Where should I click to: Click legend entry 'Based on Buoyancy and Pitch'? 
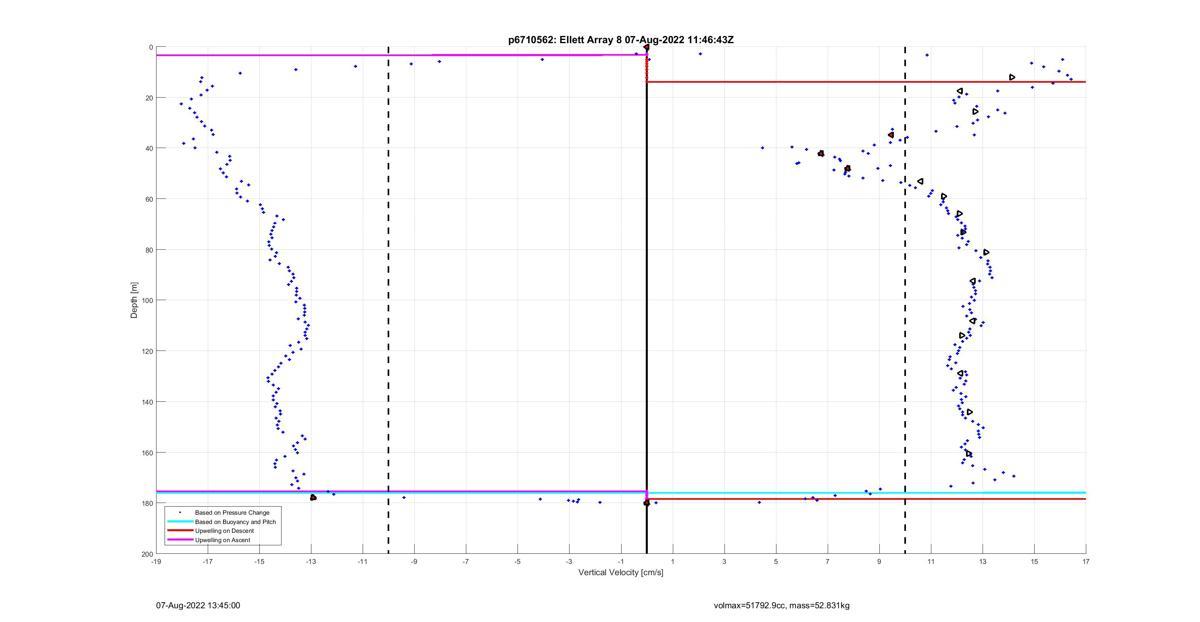236,521
